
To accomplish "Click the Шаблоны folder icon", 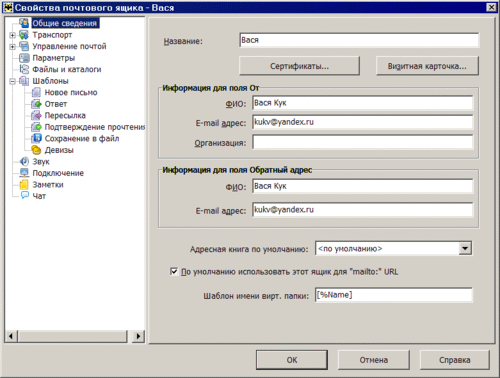I will coord(24,81).
